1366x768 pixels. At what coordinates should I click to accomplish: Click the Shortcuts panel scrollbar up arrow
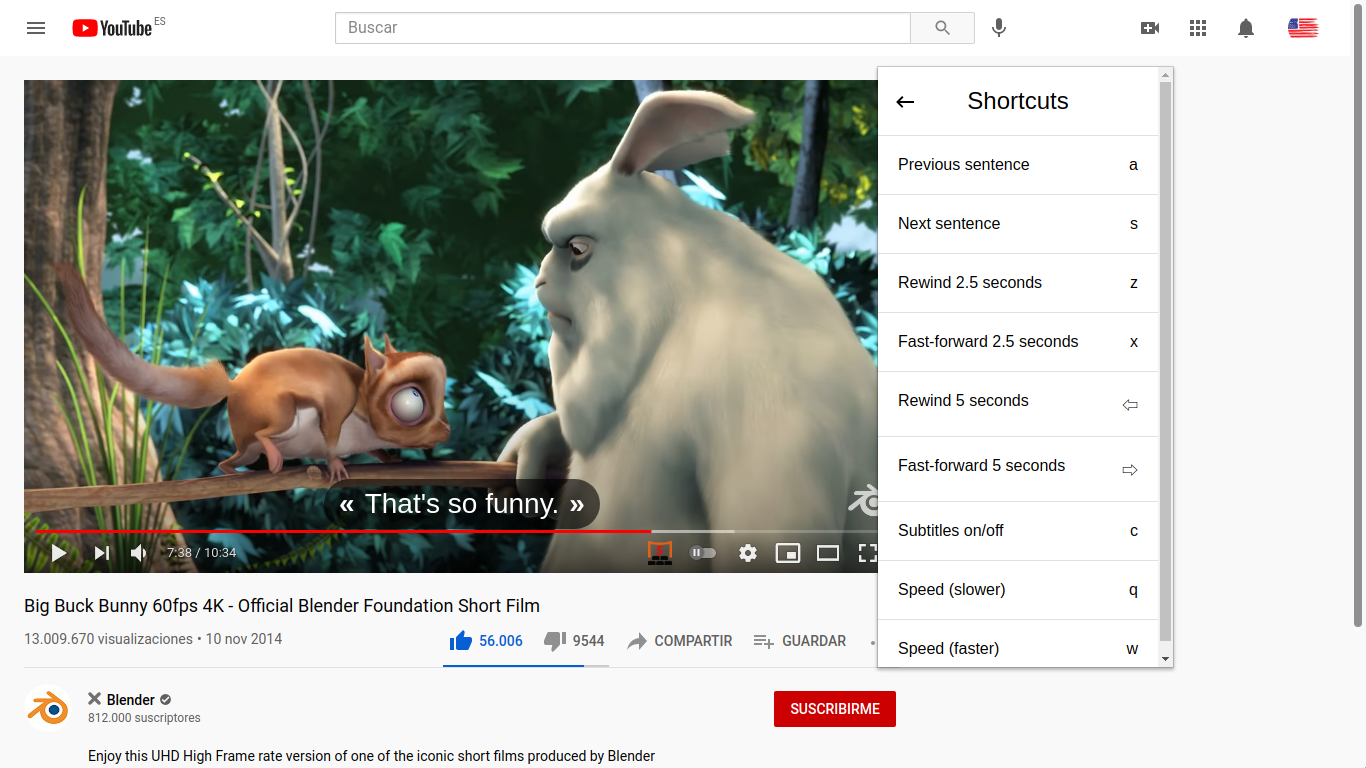click(1166, 75)
